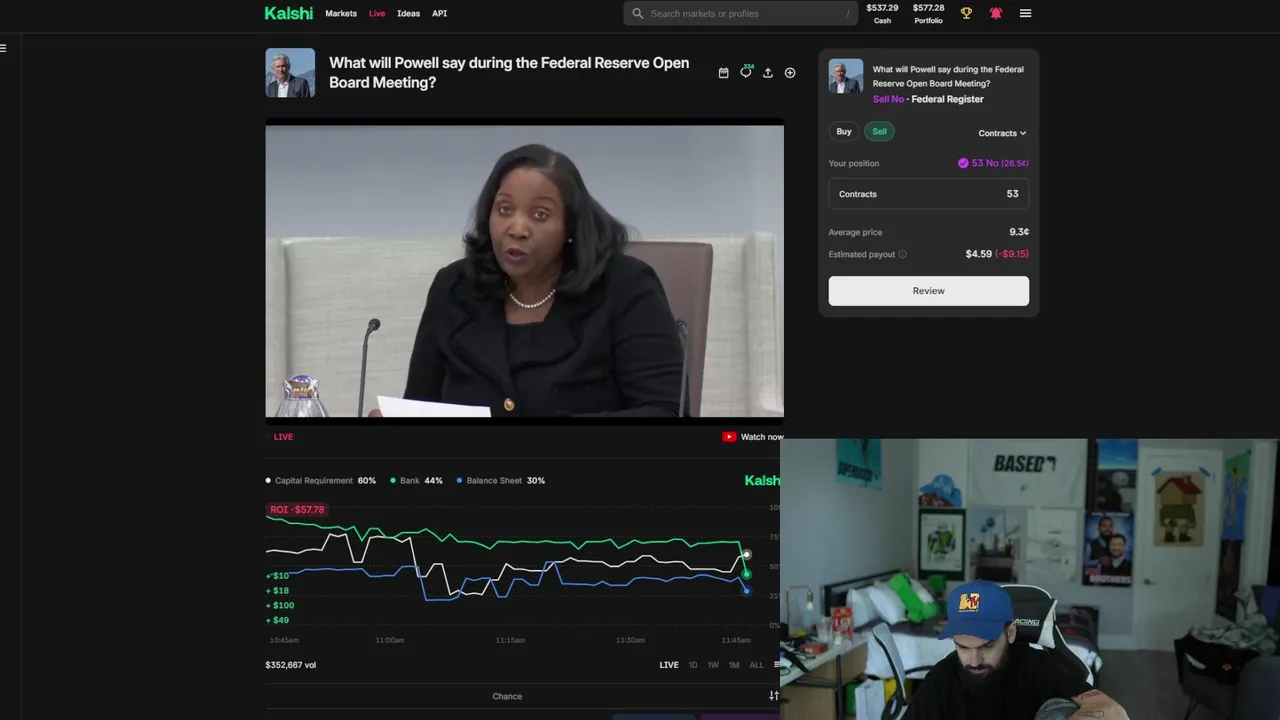
Task: Select the Capital Requirement 60% legend item
Action: 320,481
